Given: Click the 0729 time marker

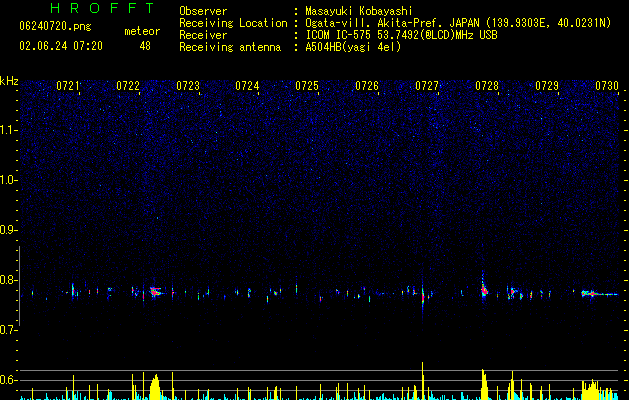Looking at the screenshot, I should [x=547, y=86].
